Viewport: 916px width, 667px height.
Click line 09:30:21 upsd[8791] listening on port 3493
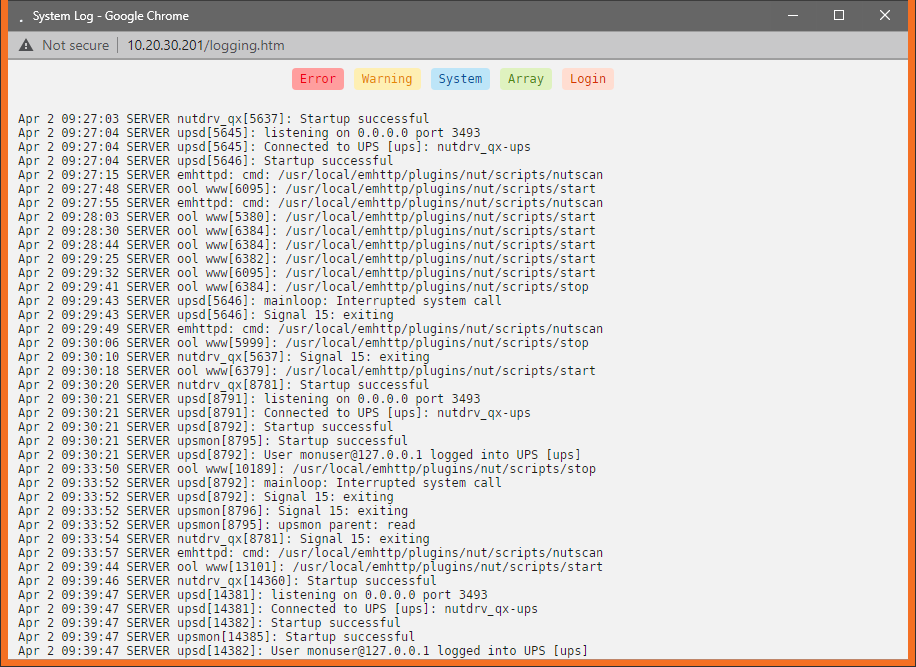click(249, 399)
